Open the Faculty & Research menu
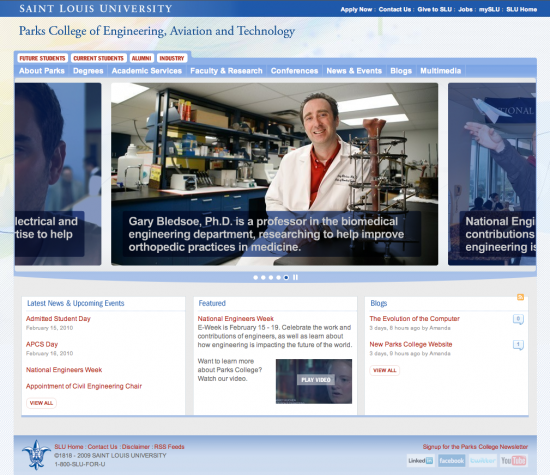The image size is (550, 475). point(226,71)
